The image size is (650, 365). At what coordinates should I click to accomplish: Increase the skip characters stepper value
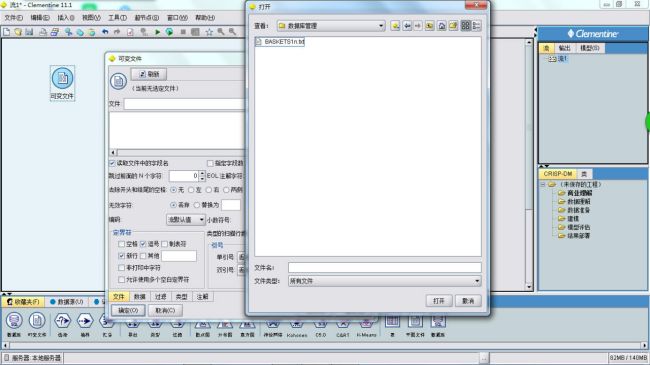(x=202, y=173)
